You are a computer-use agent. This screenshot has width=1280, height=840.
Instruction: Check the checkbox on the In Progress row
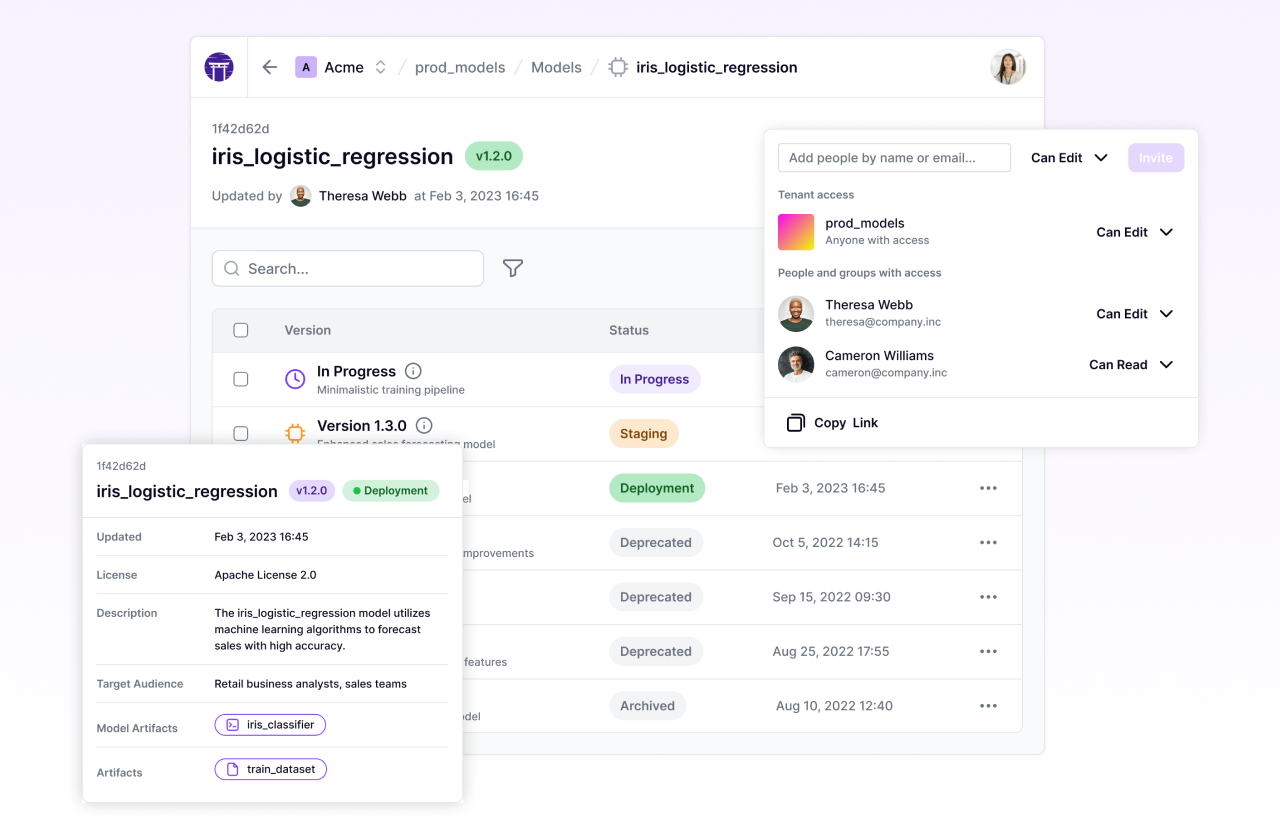point(240,379)
